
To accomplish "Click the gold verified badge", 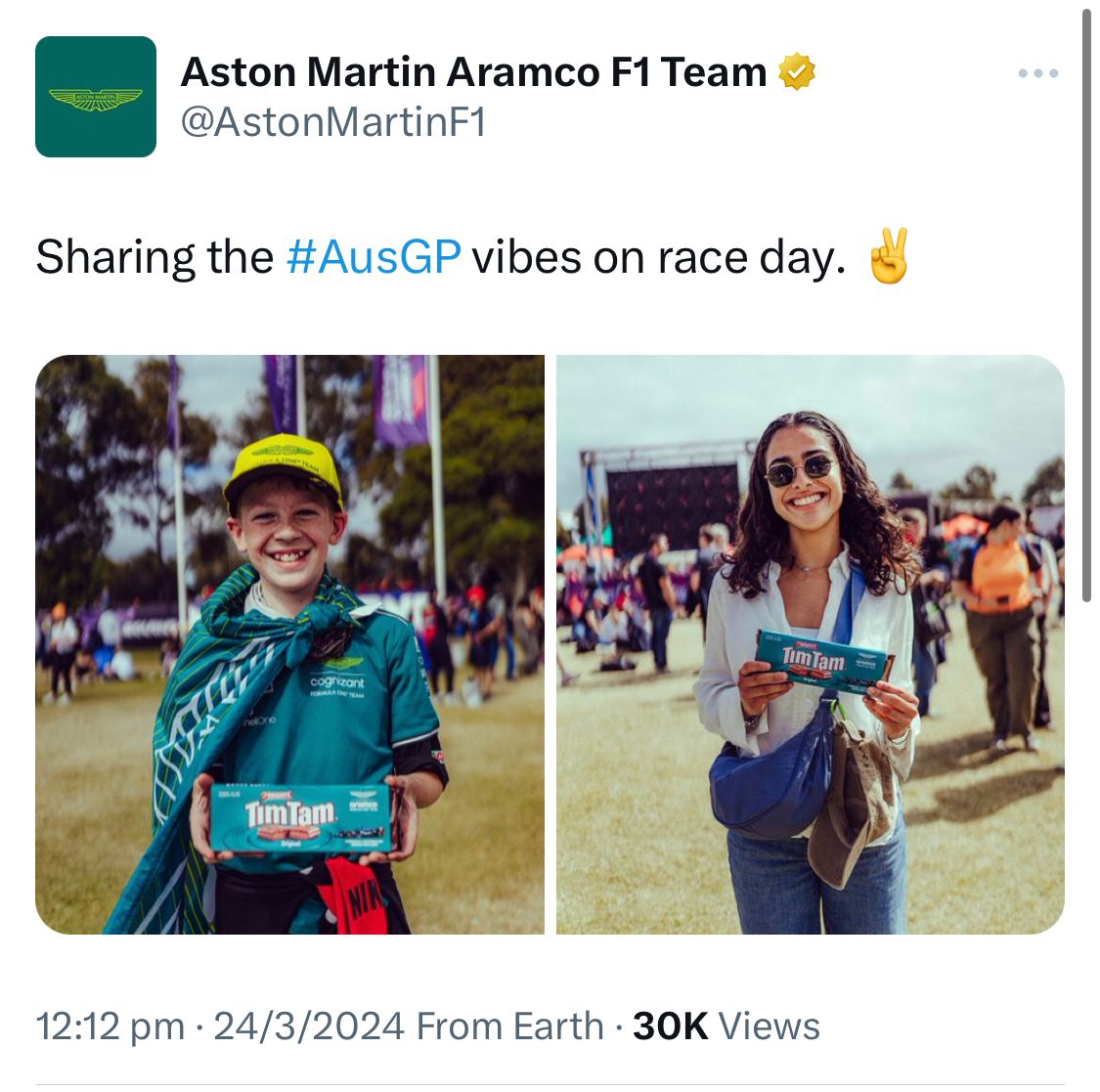I will [797, 71].
